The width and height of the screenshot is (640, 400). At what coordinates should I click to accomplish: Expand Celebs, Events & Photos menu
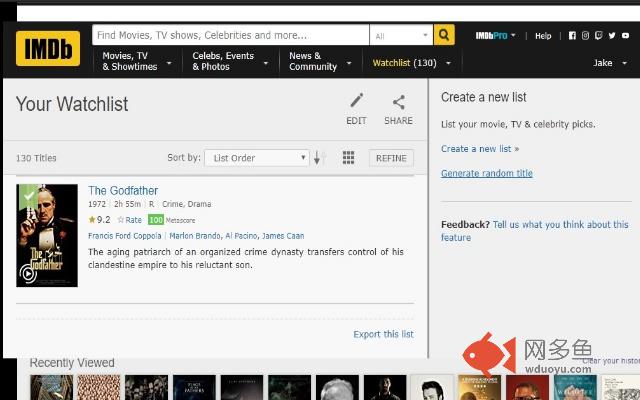[x=231, y=61]
